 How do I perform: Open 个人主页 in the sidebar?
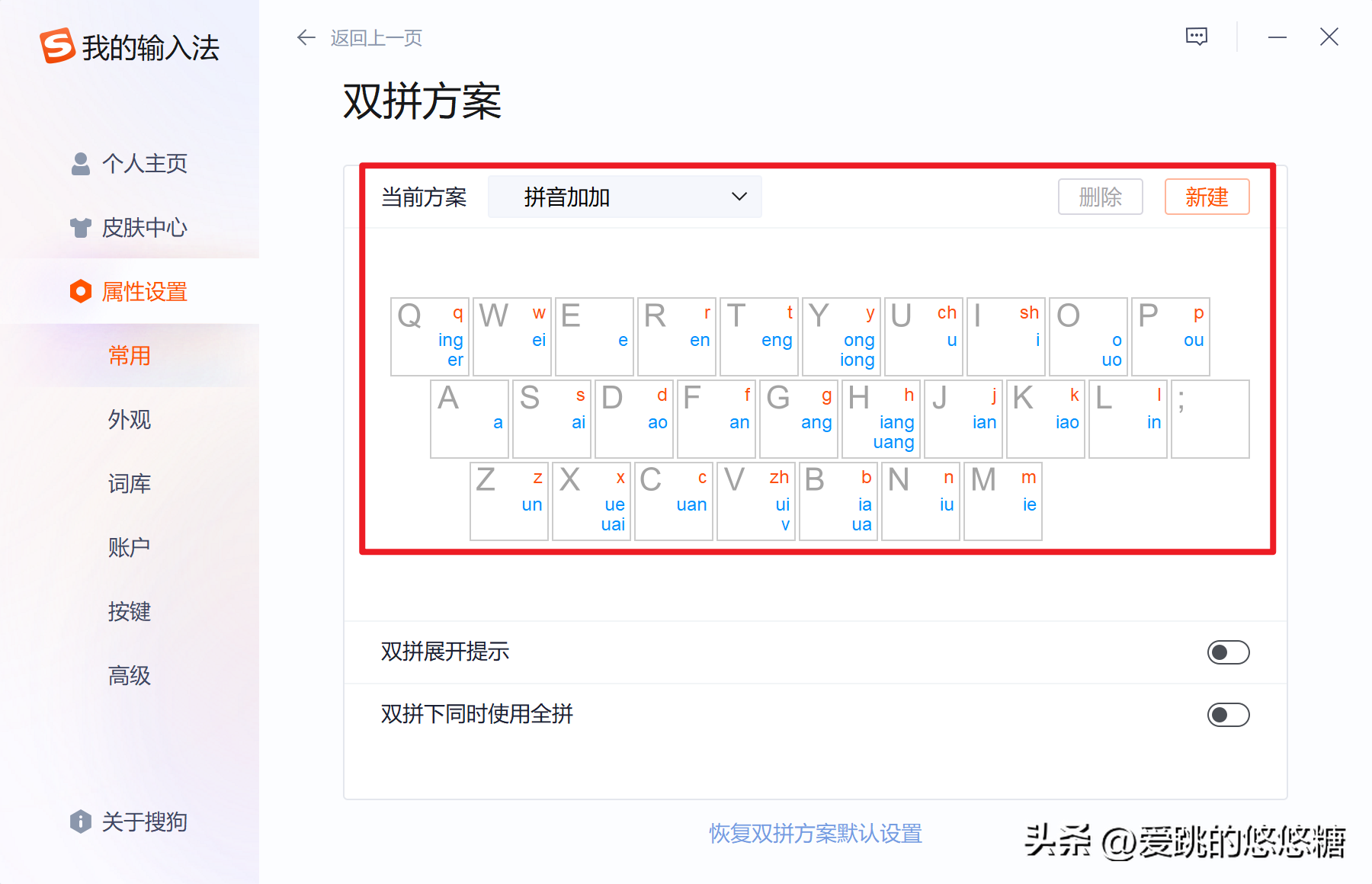130,163
